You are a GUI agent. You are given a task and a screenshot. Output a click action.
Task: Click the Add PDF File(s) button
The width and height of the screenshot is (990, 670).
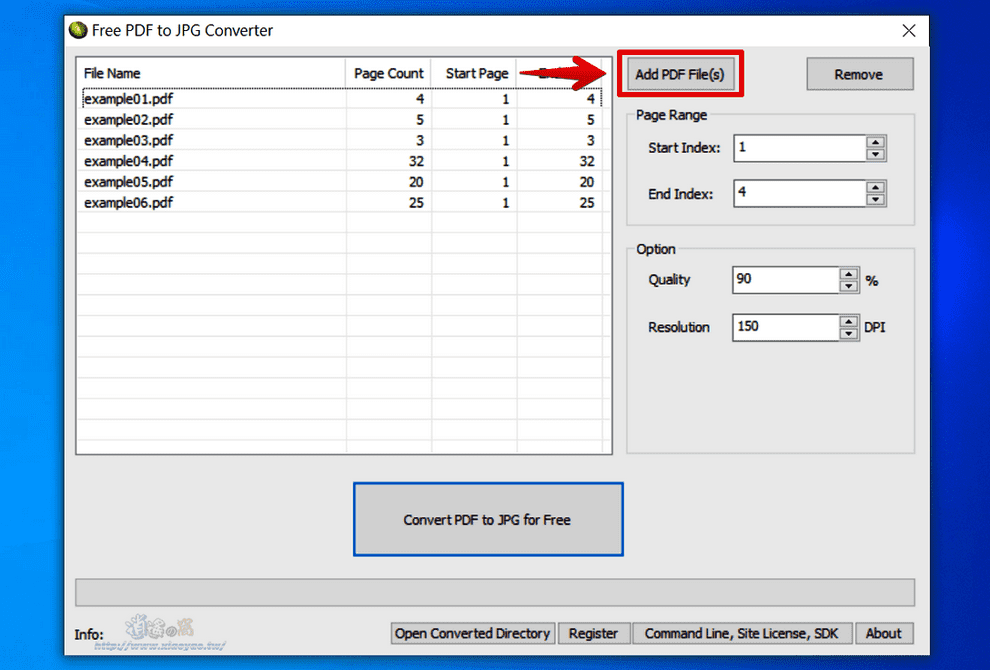(680, 73)
